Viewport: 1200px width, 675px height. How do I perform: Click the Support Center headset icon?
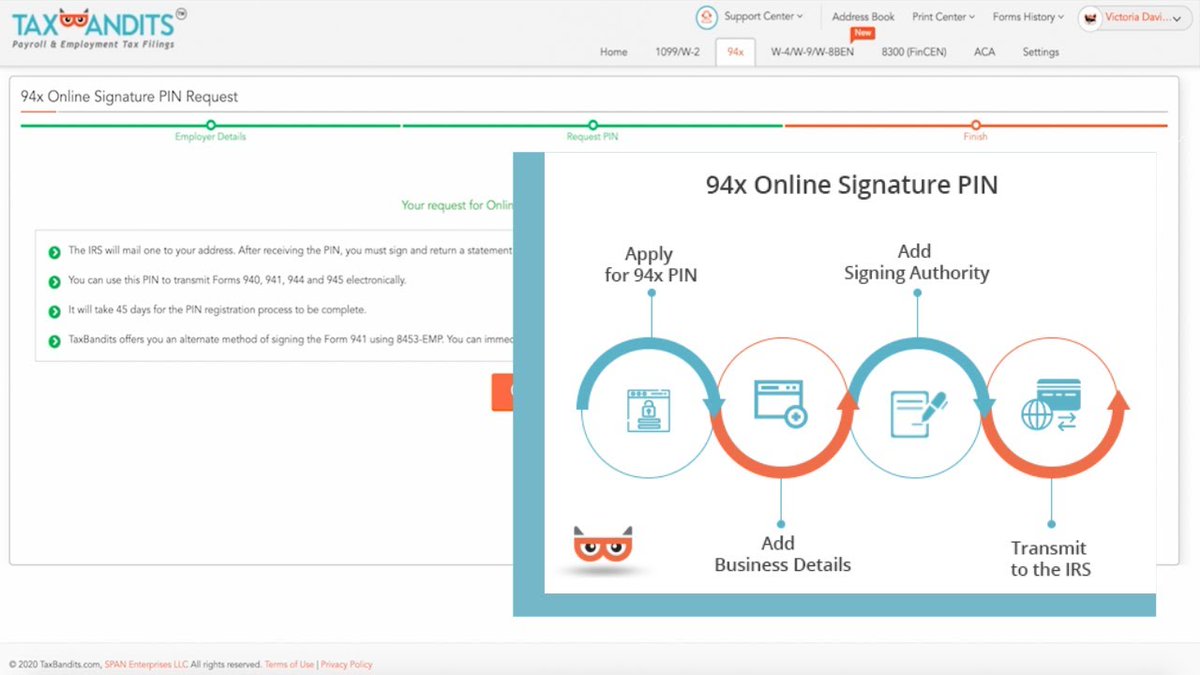coord(708,17)
